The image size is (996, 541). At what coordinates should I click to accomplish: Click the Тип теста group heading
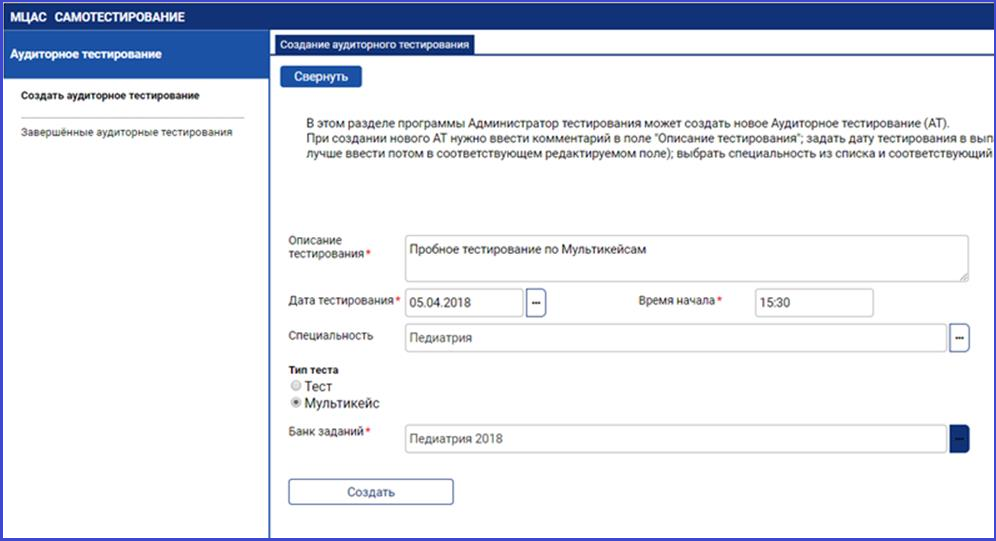coord(313,370)
